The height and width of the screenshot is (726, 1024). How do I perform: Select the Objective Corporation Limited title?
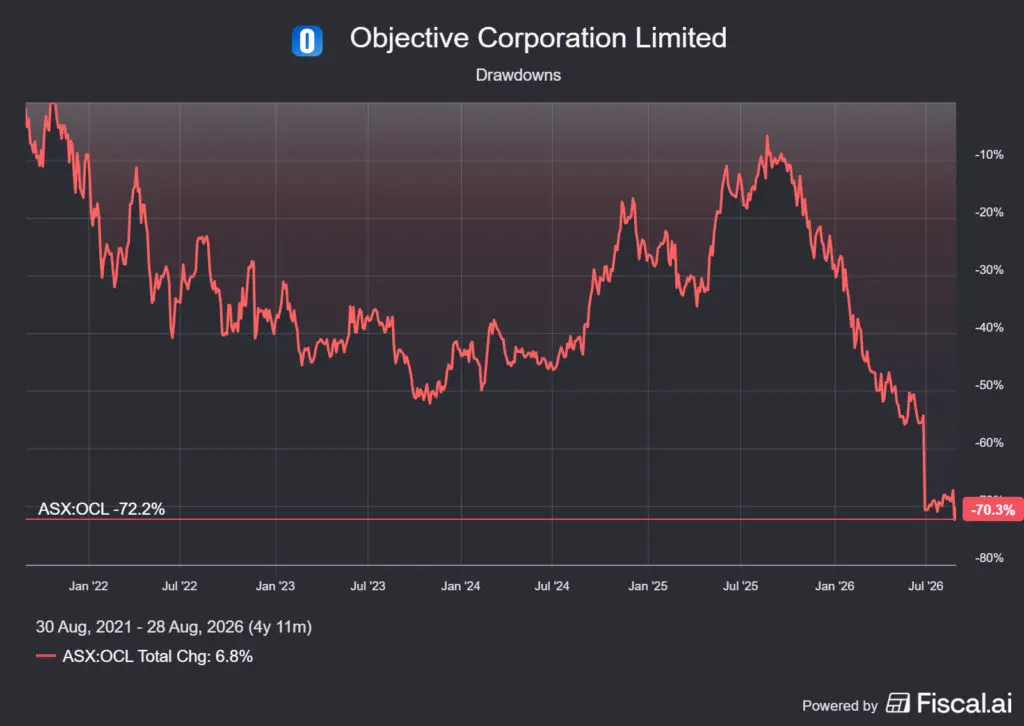pos(538,38)
